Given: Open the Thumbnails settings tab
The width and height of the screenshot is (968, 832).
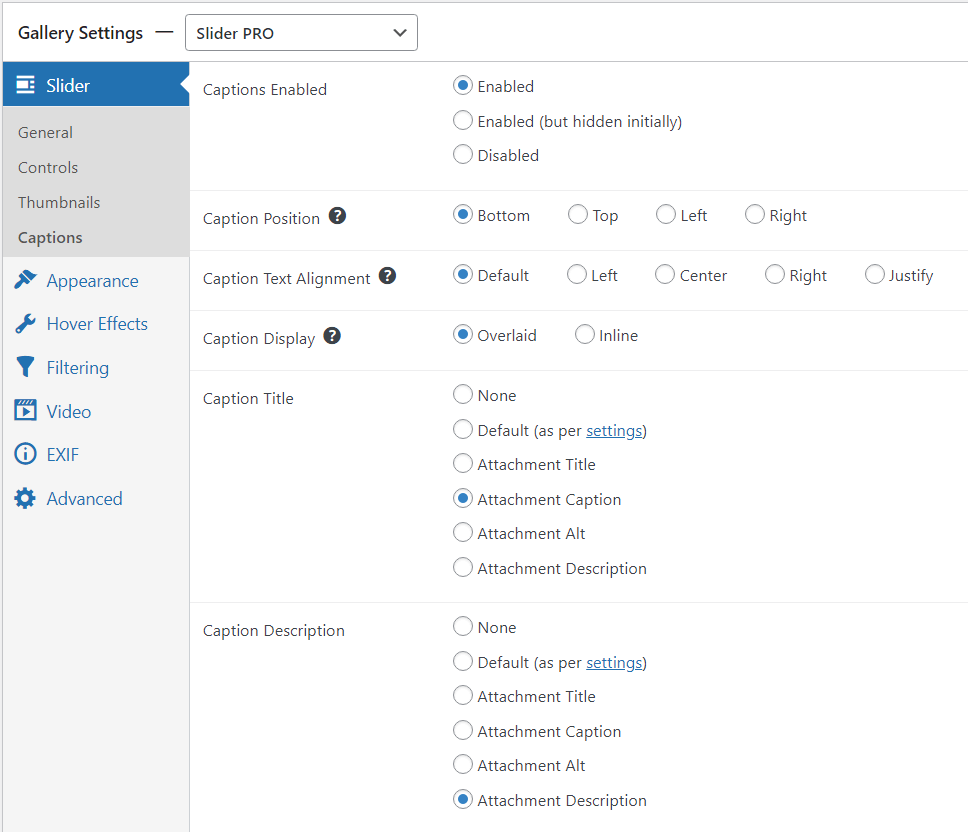Looking at the screenshot, I should (x=59, y=202).
